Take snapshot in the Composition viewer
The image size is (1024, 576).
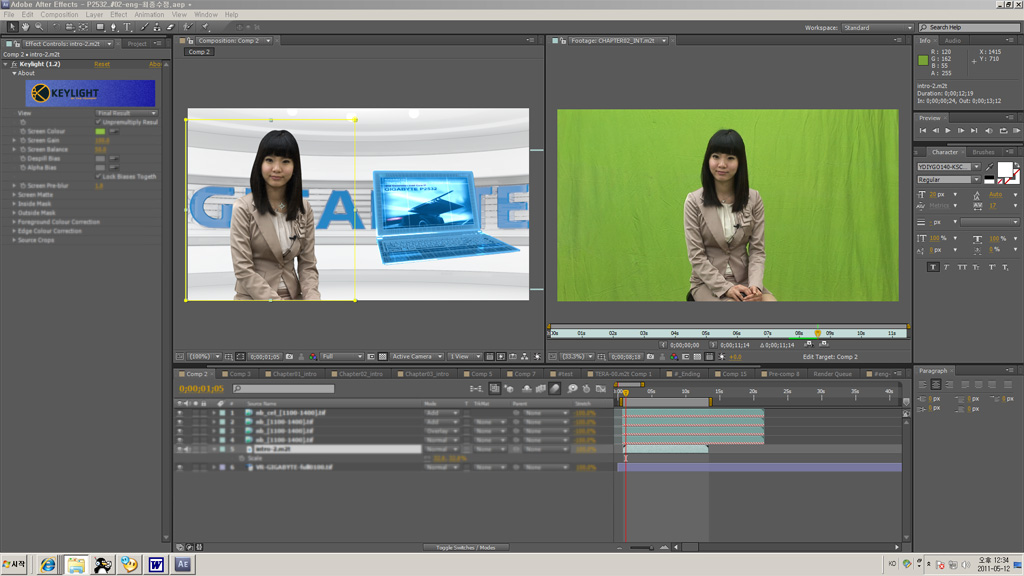(x=289, y=357)
